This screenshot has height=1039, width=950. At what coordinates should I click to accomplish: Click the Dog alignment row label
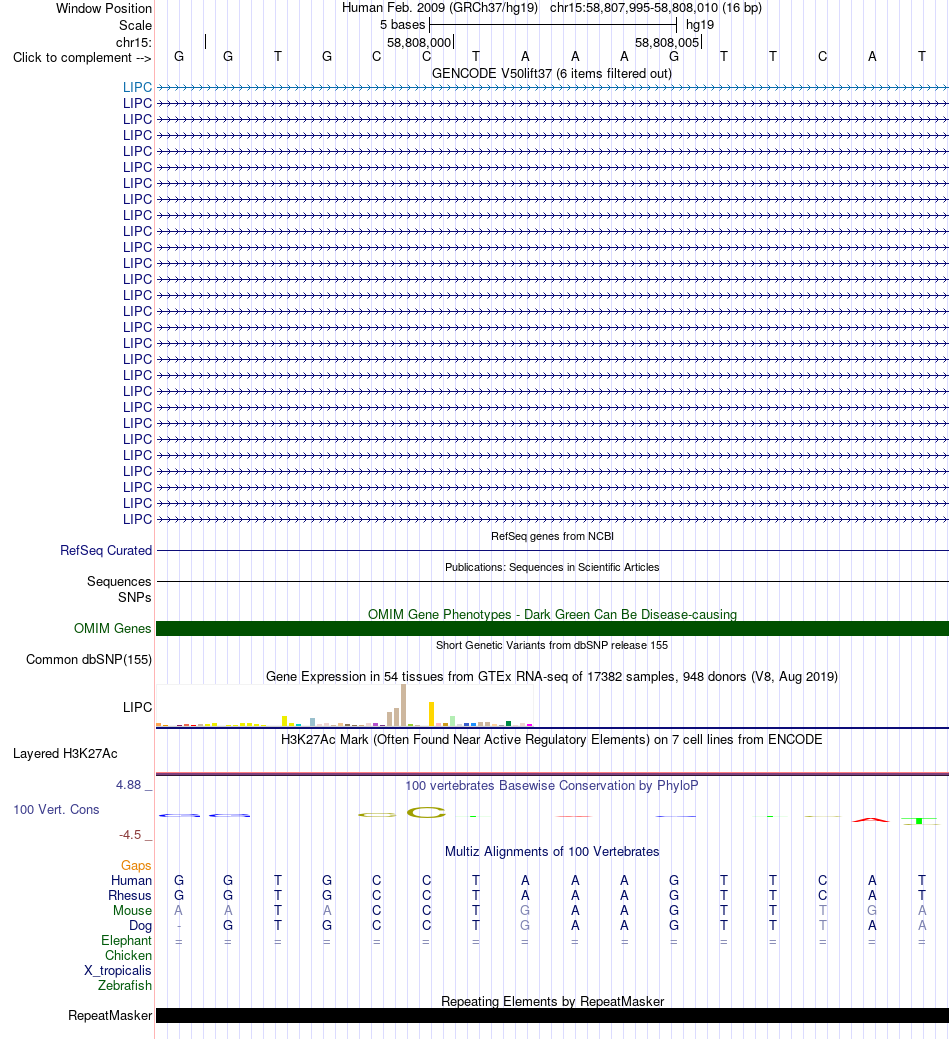[x=140, y=926]
